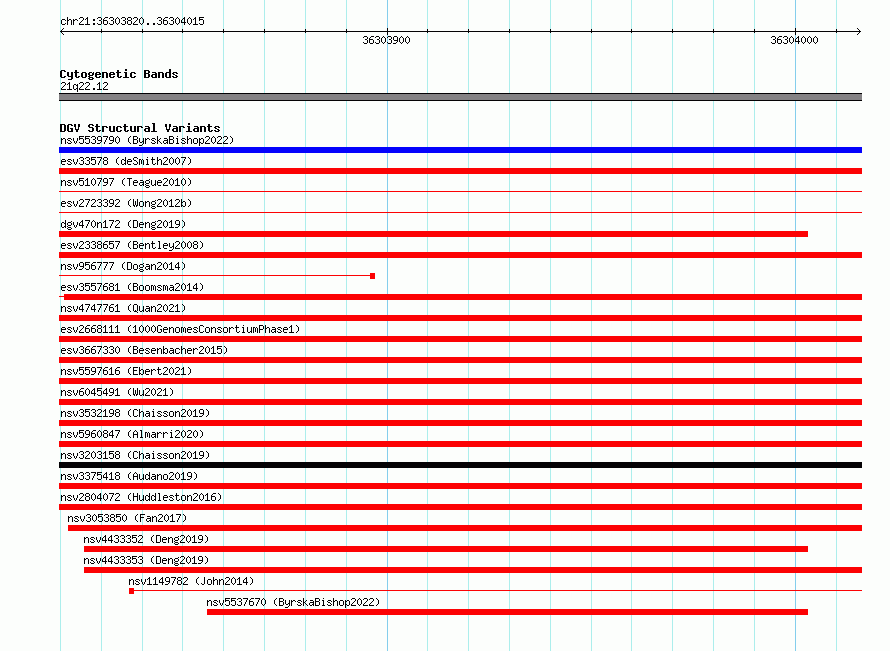Image resolution: width=890 pixels, height=651 pixels.
Task: Select nsv1149782 (John2014) label
Action: (x=191, y=581)
